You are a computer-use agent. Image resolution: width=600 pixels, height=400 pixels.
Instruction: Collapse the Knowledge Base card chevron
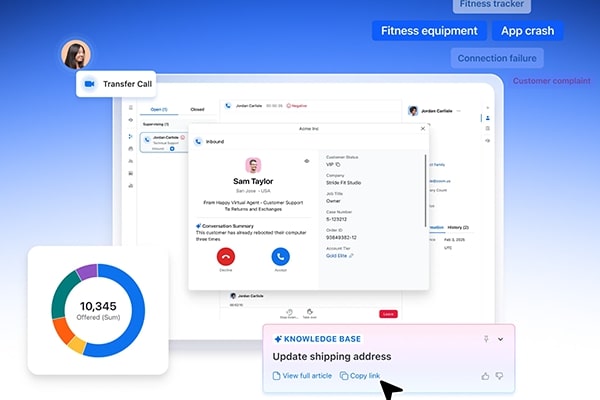500,339
